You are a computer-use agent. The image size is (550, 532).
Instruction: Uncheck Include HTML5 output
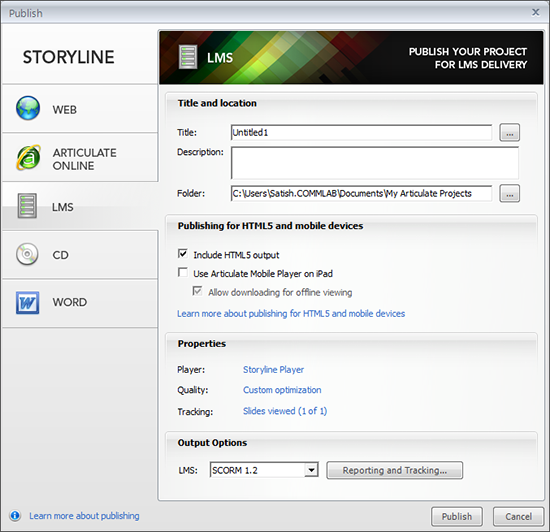[182, 254]
